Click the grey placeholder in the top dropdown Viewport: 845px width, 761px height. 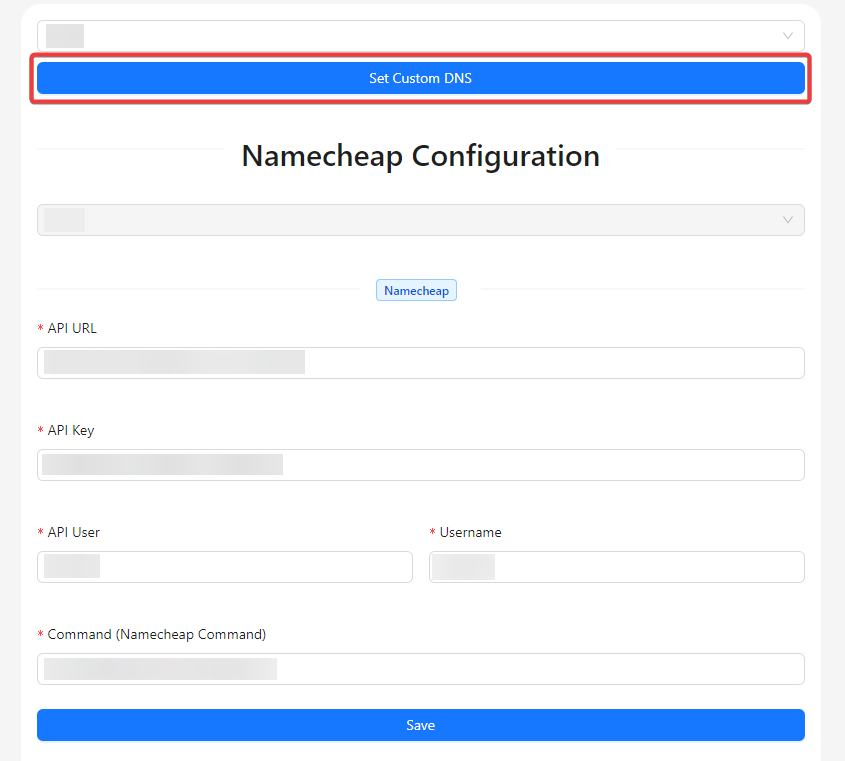pos(65,35)
